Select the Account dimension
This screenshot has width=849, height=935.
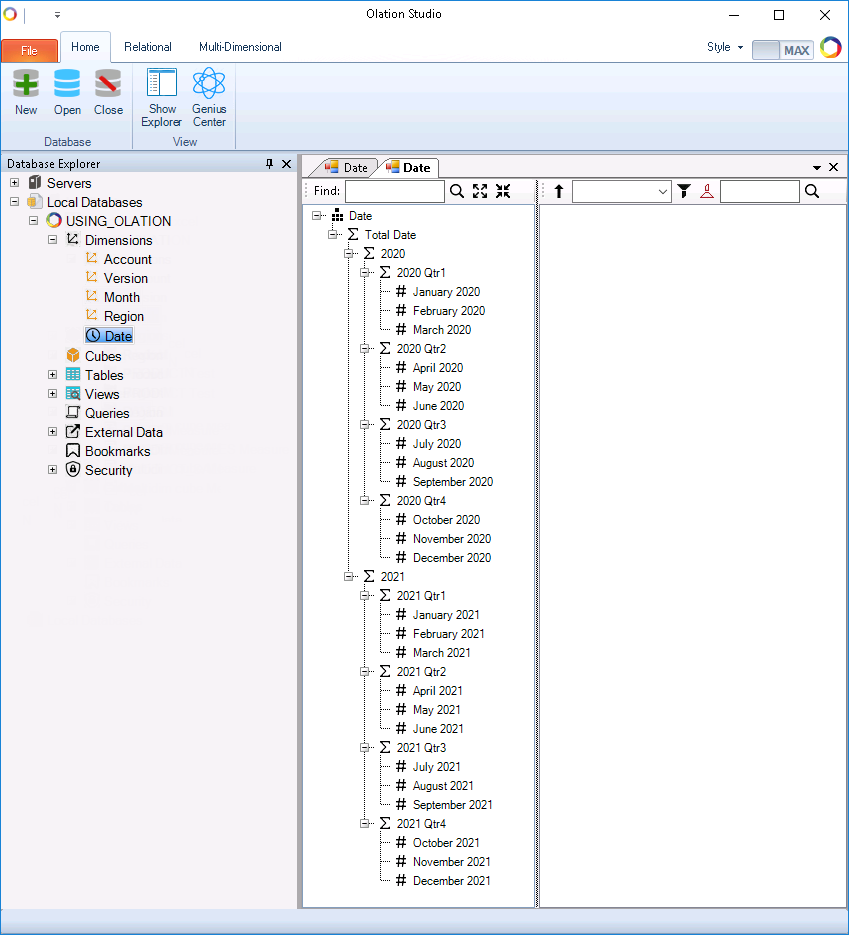(128, 259)
